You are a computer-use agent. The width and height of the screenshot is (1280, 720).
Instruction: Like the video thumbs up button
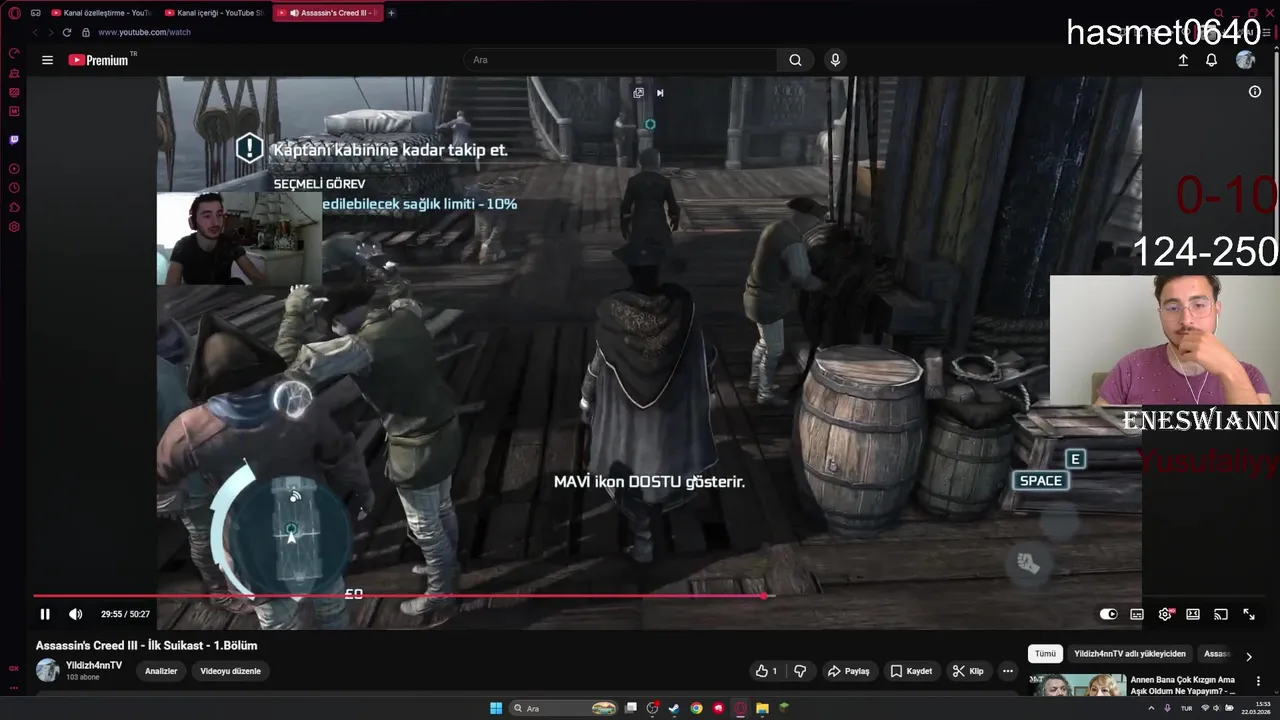766,671
